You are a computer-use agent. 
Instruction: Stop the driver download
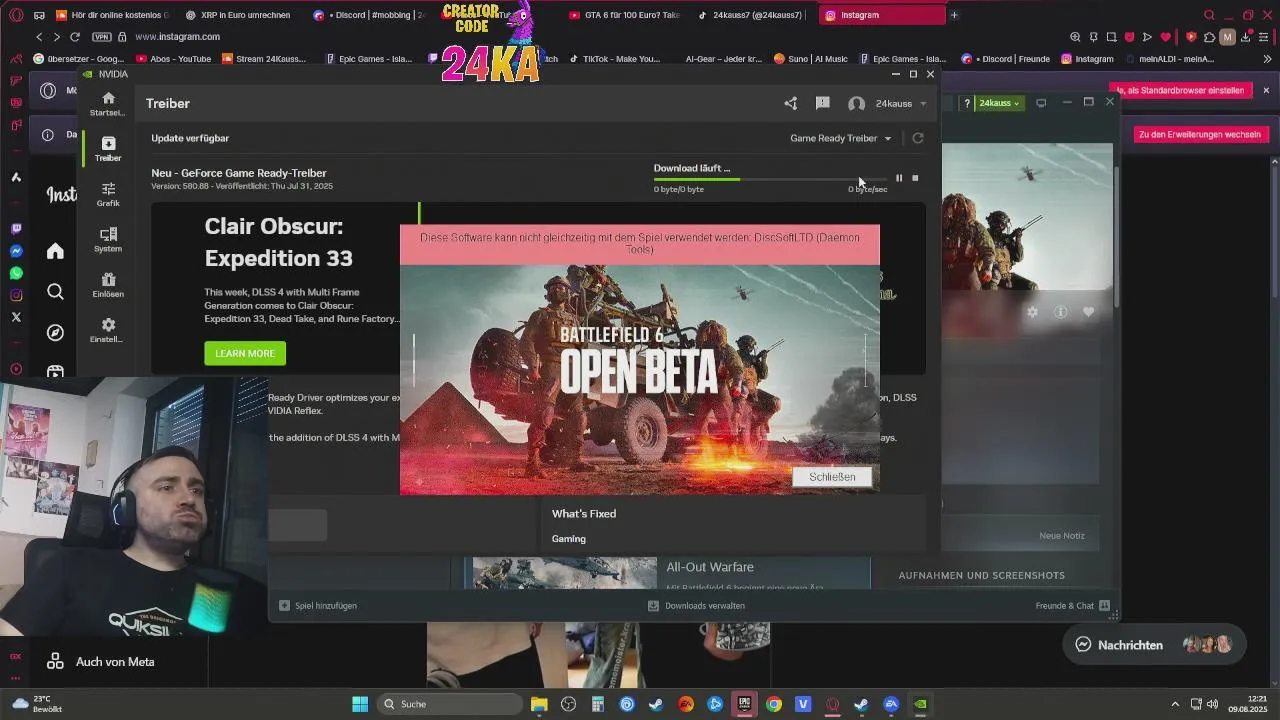tap(915, 178)
